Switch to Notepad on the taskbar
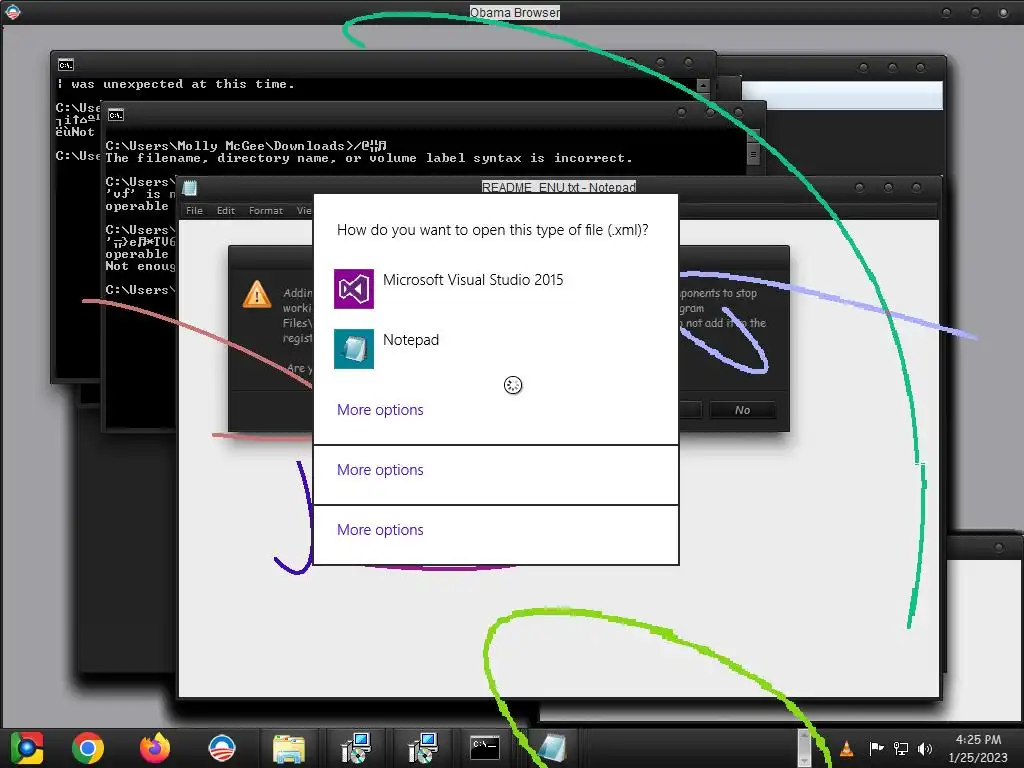Viewport: 1024px width, 768px height. coord(552,748)
